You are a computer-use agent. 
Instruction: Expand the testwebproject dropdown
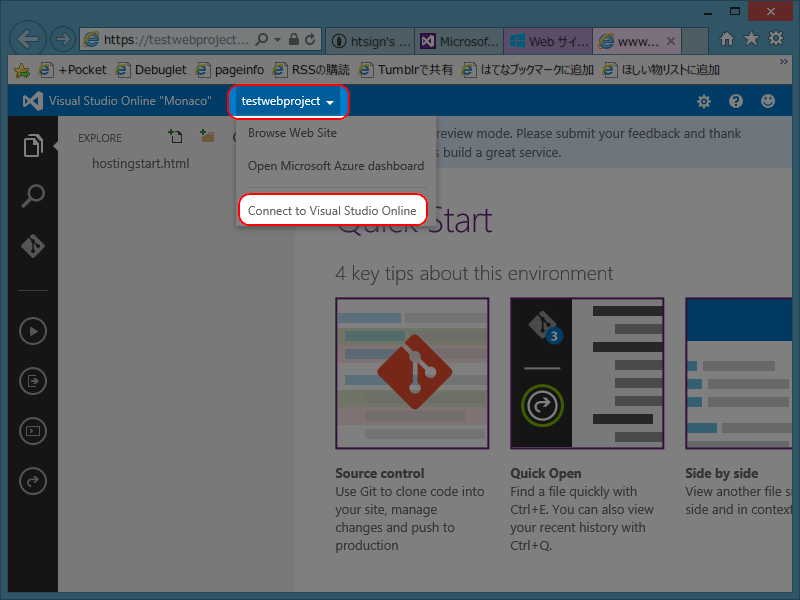pyautogui.click(x=288, y=102)
